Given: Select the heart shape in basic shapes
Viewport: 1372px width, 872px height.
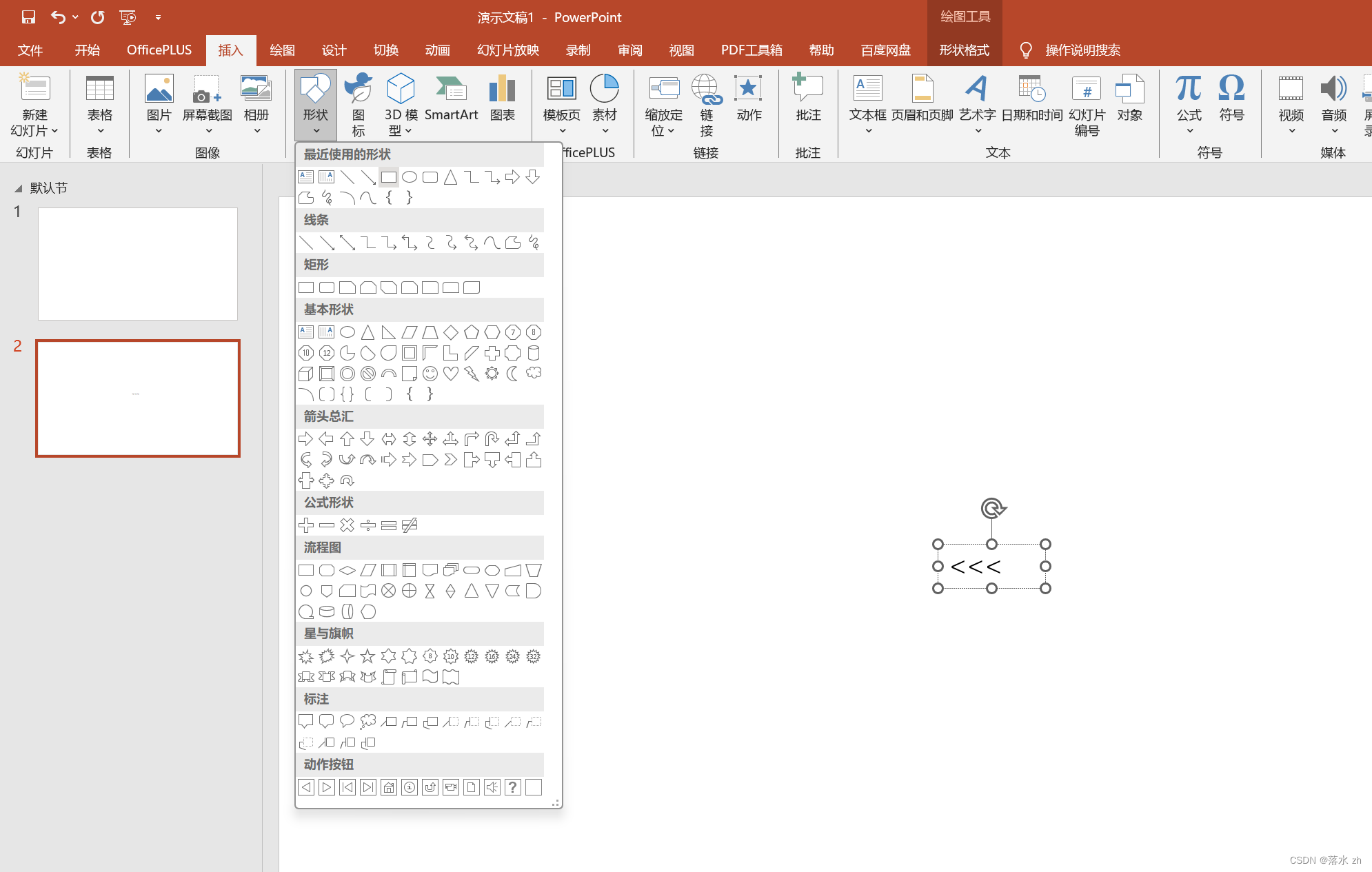Looking at the screenshot, I should 451,374.
